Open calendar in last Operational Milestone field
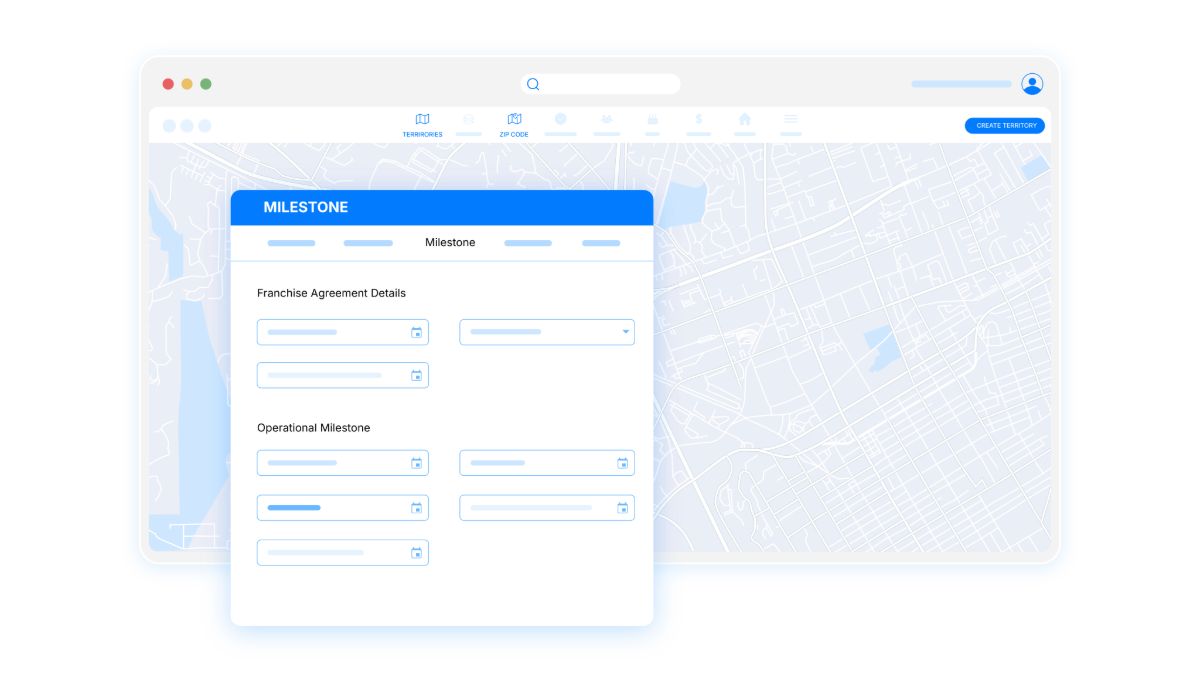Image resolution: width=1200 pixels, height=675 pixels. click(x=416, y=553)
